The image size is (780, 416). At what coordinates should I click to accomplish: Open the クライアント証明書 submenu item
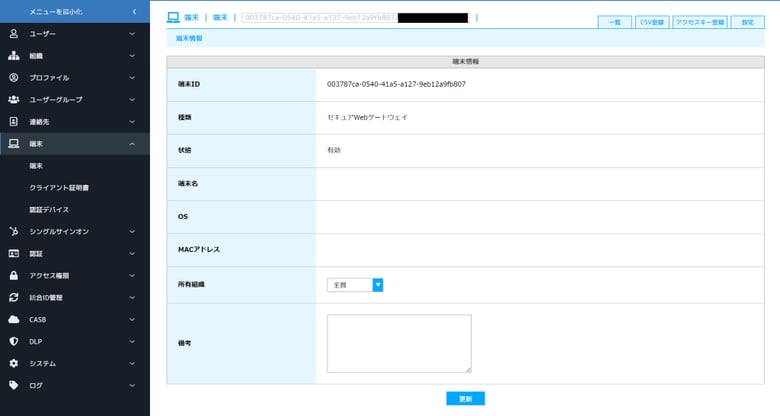59,188
